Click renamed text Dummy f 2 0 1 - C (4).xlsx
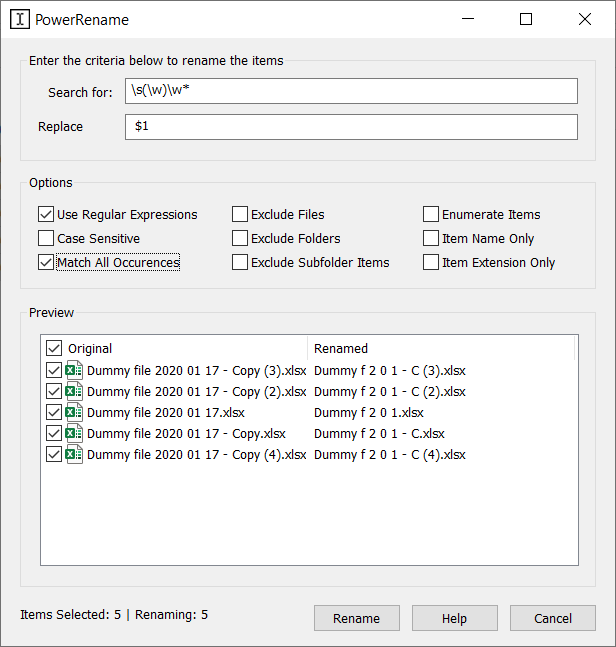This screenshot has height=647, width=616. point(389,455)
